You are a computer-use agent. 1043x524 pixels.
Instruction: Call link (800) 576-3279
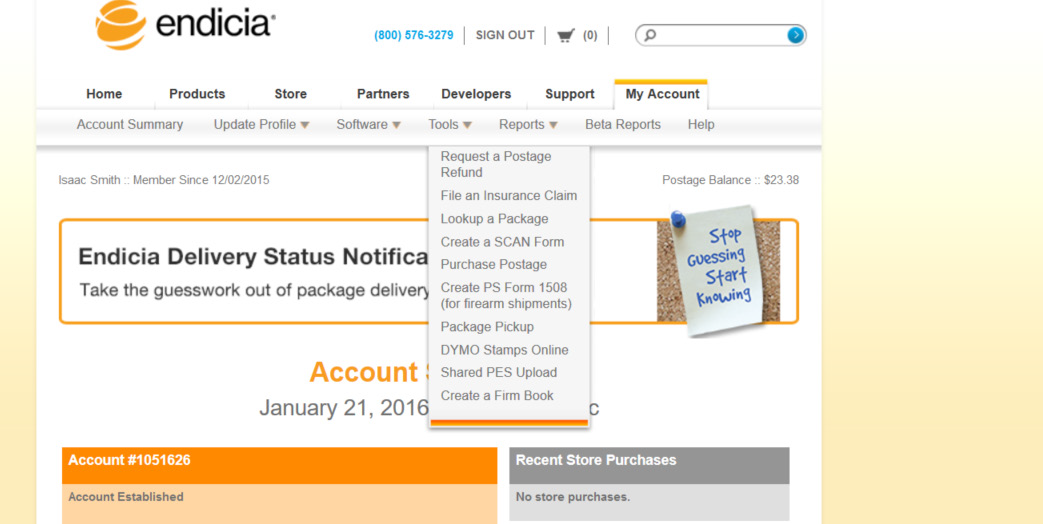[414, 35]
